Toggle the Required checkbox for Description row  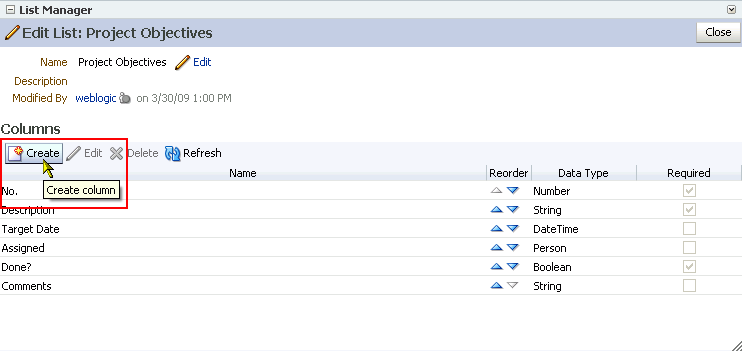click(x=689, y=210)
